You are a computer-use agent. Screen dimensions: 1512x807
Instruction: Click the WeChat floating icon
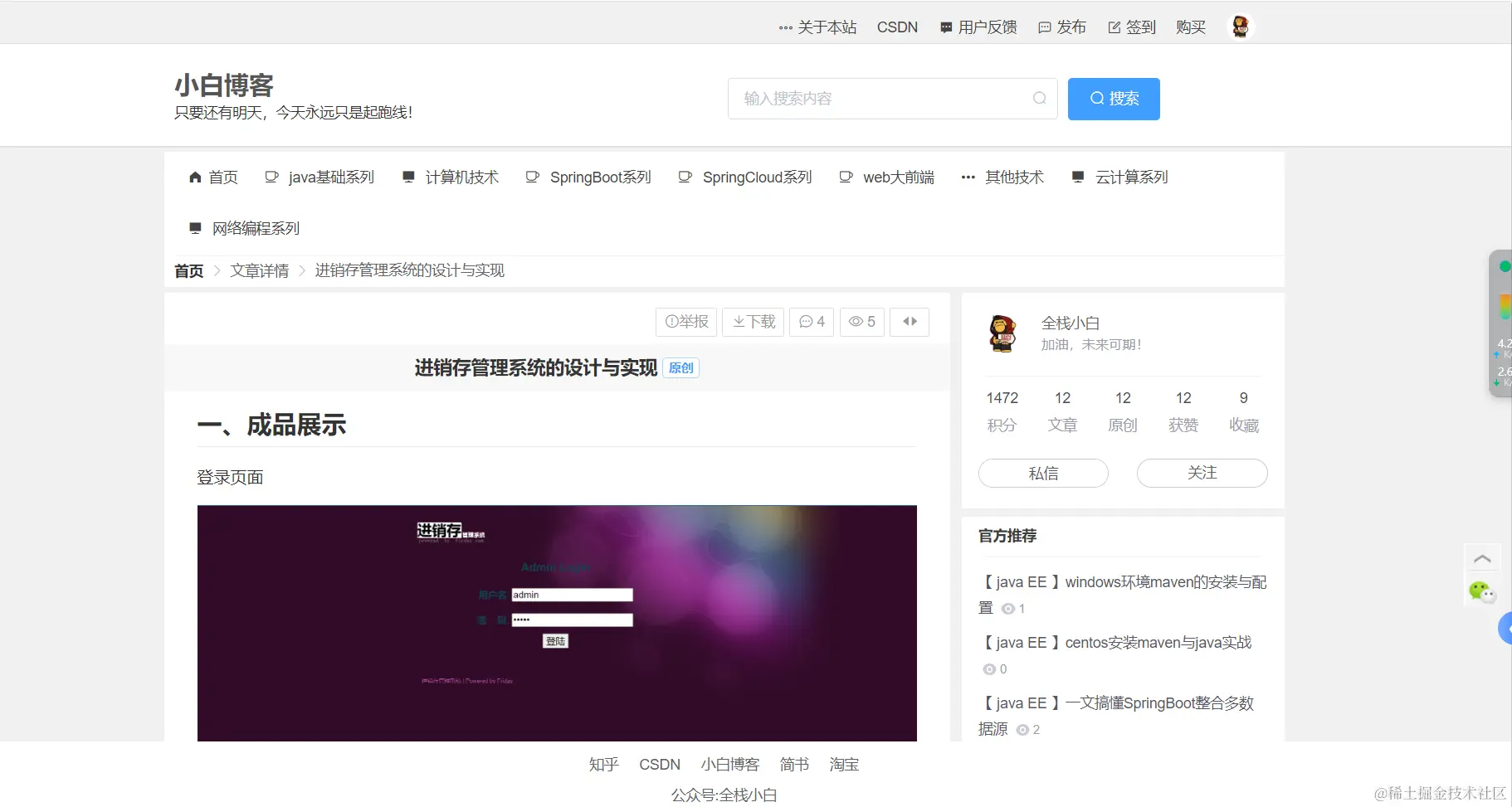pos(1481,591)
